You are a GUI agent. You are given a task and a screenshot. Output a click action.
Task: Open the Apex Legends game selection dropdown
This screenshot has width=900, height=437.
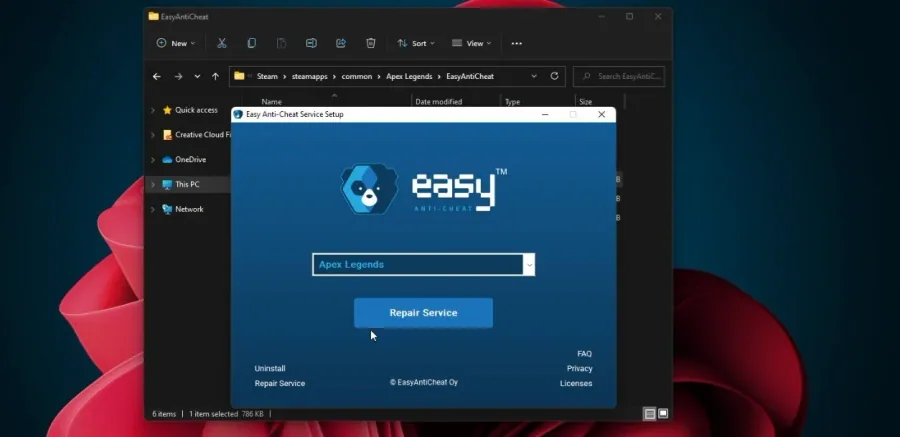click(x=529, y=265)
